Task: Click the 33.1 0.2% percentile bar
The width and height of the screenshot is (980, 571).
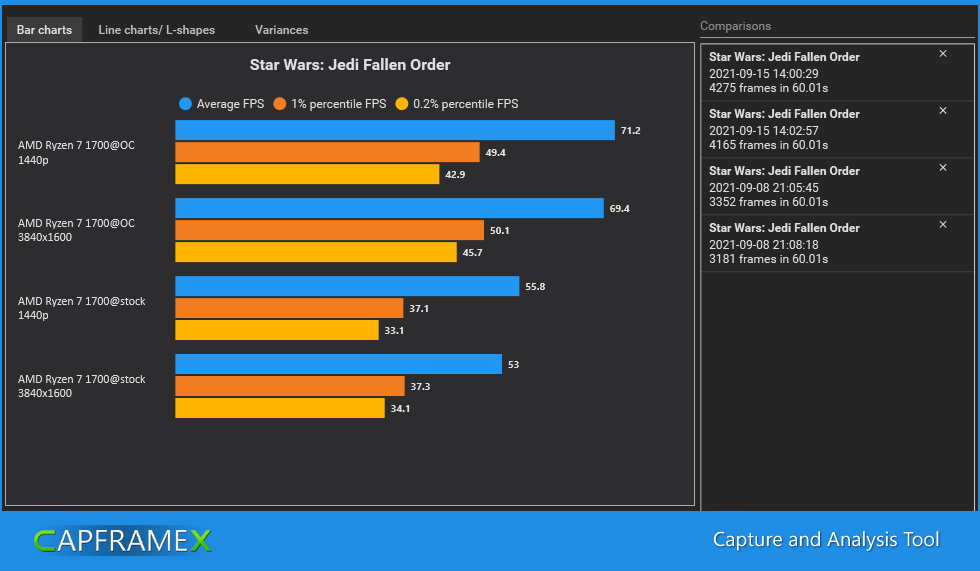Action: tap(277, 330)
